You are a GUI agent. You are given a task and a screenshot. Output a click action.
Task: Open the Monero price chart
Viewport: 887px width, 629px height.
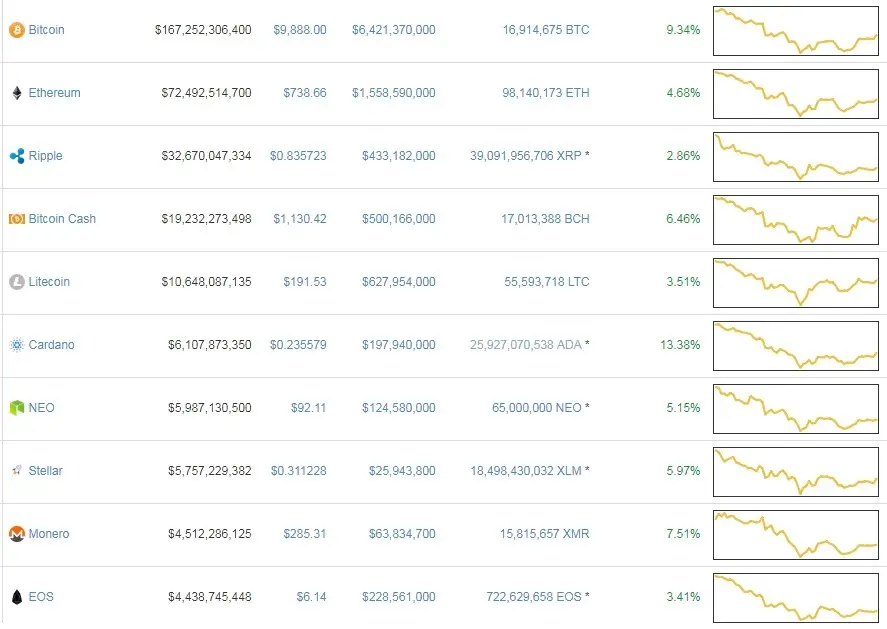click(796, 535)
